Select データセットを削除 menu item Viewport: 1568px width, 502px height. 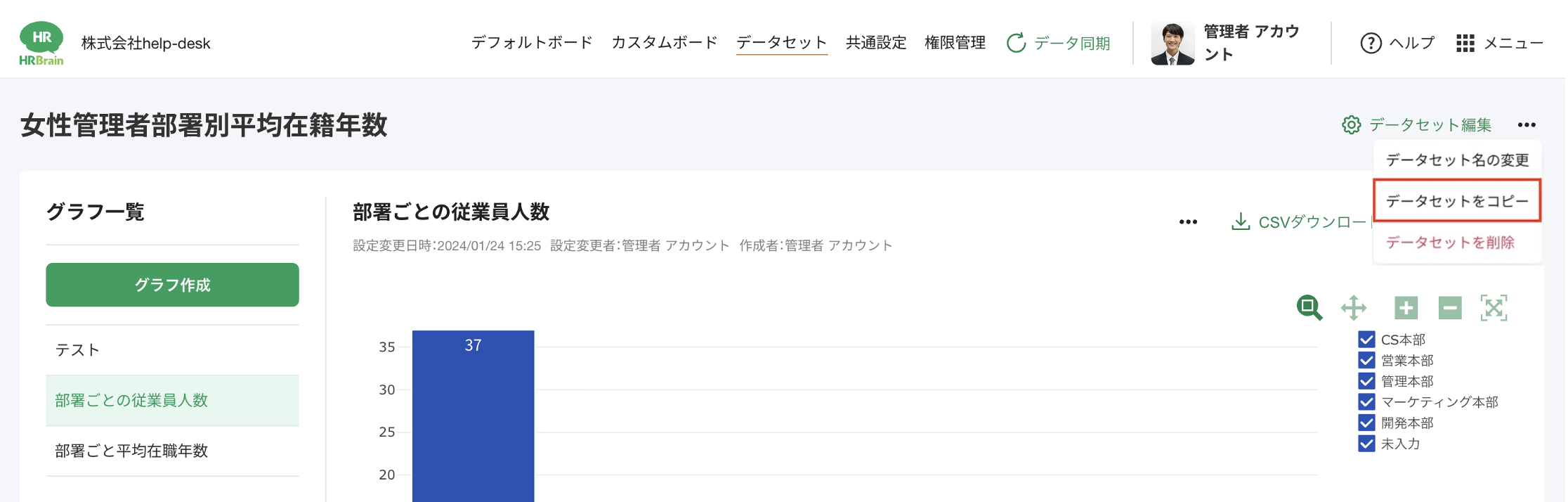(x=1457, y=243)
